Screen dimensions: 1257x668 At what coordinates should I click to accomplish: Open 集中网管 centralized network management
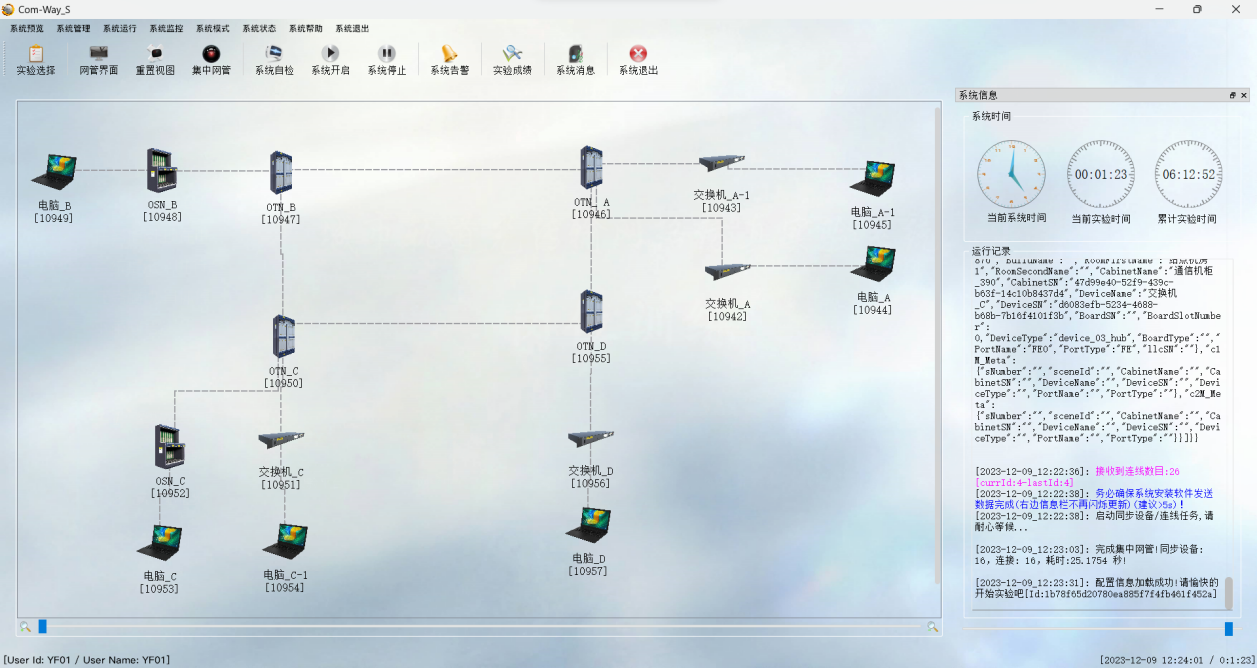point(211,59)
